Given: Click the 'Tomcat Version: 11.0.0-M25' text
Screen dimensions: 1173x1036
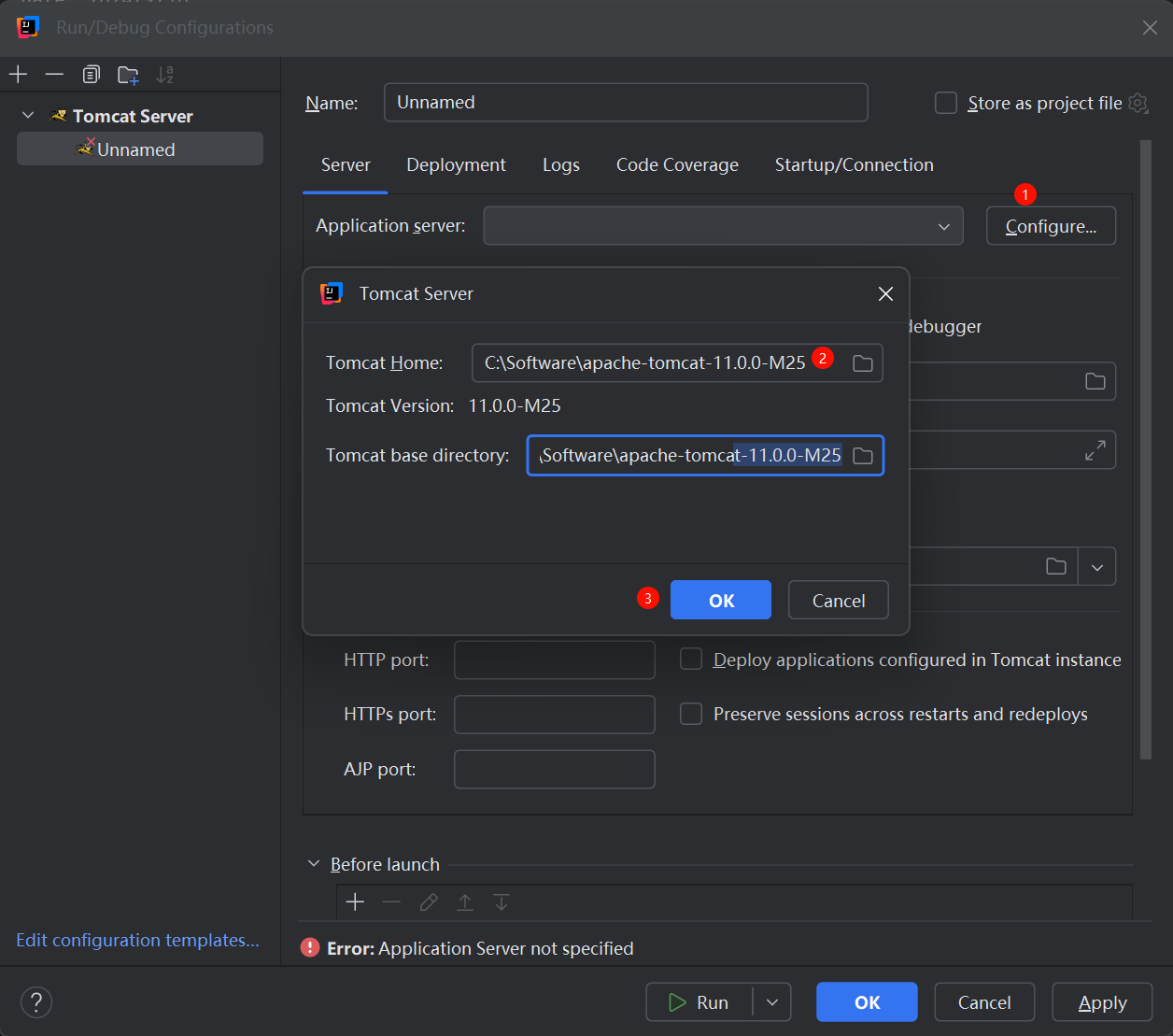Looking at the screenshot, I should click(443, 405).
